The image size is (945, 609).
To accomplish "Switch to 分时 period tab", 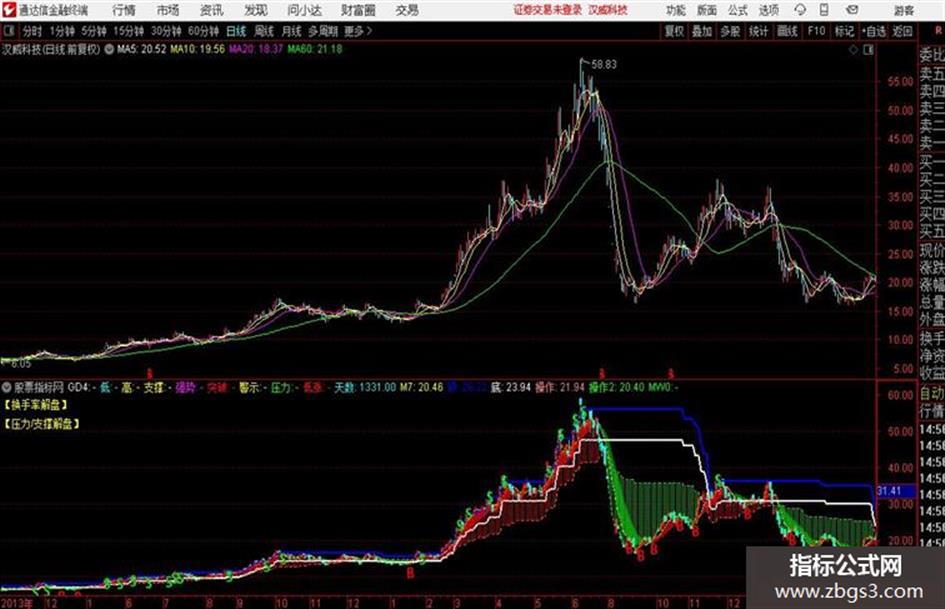I will pos(32,31).
